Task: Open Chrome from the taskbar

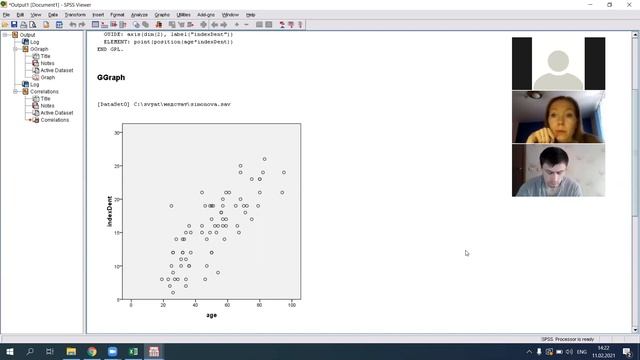Action: pyautogui.click(x=92, y=351)
